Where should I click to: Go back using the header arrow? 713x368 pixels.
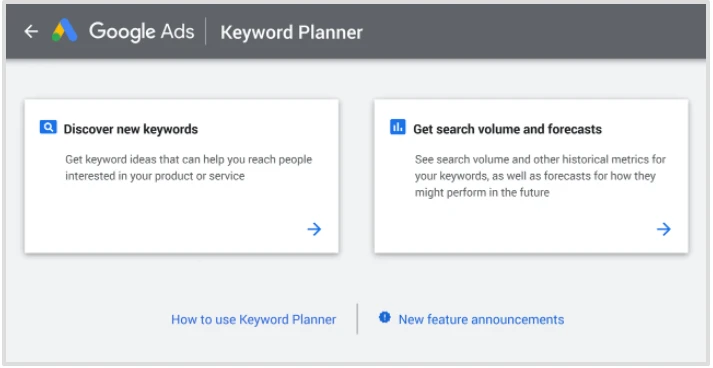(x=31, y=31)
